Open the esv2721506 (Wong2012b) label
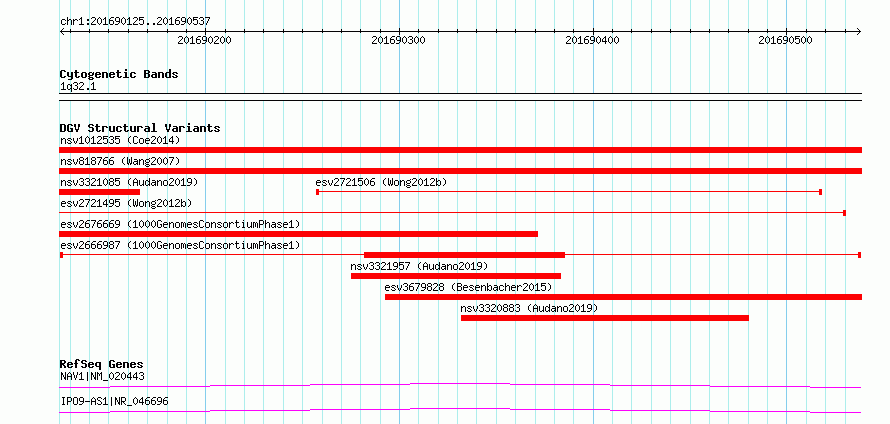This screenshot has width=890, height=424. [x=381, y=182]
